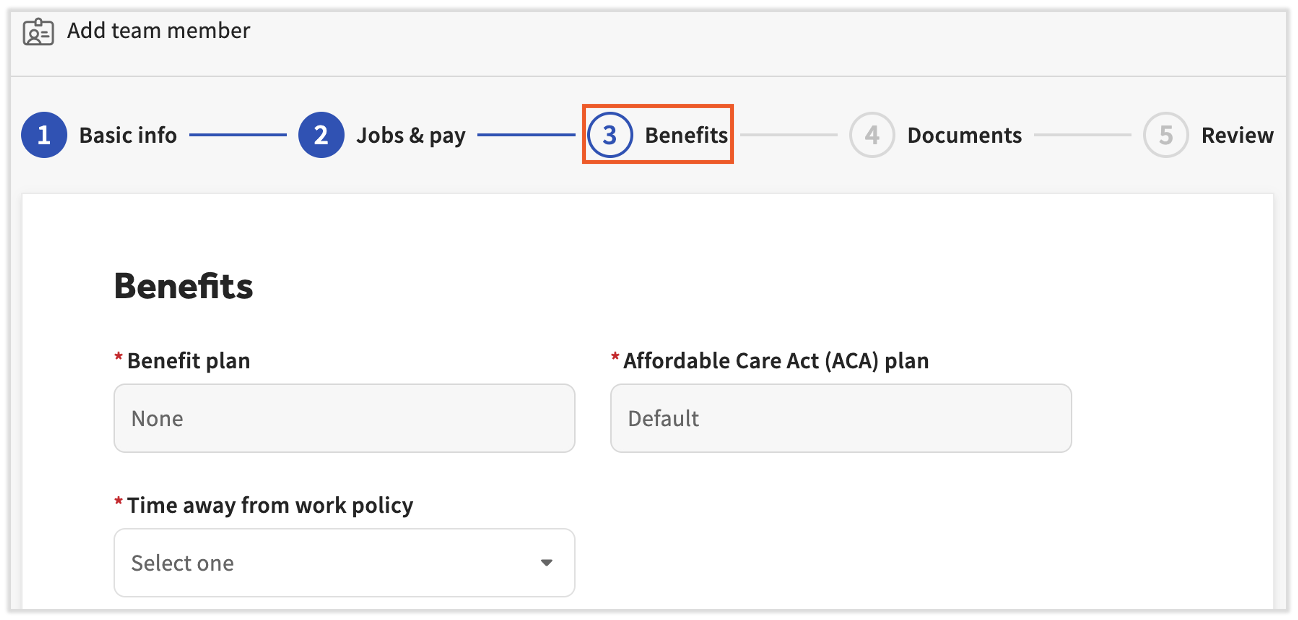Open the Review step
1298x620 pixels.
coord(1237,135)
